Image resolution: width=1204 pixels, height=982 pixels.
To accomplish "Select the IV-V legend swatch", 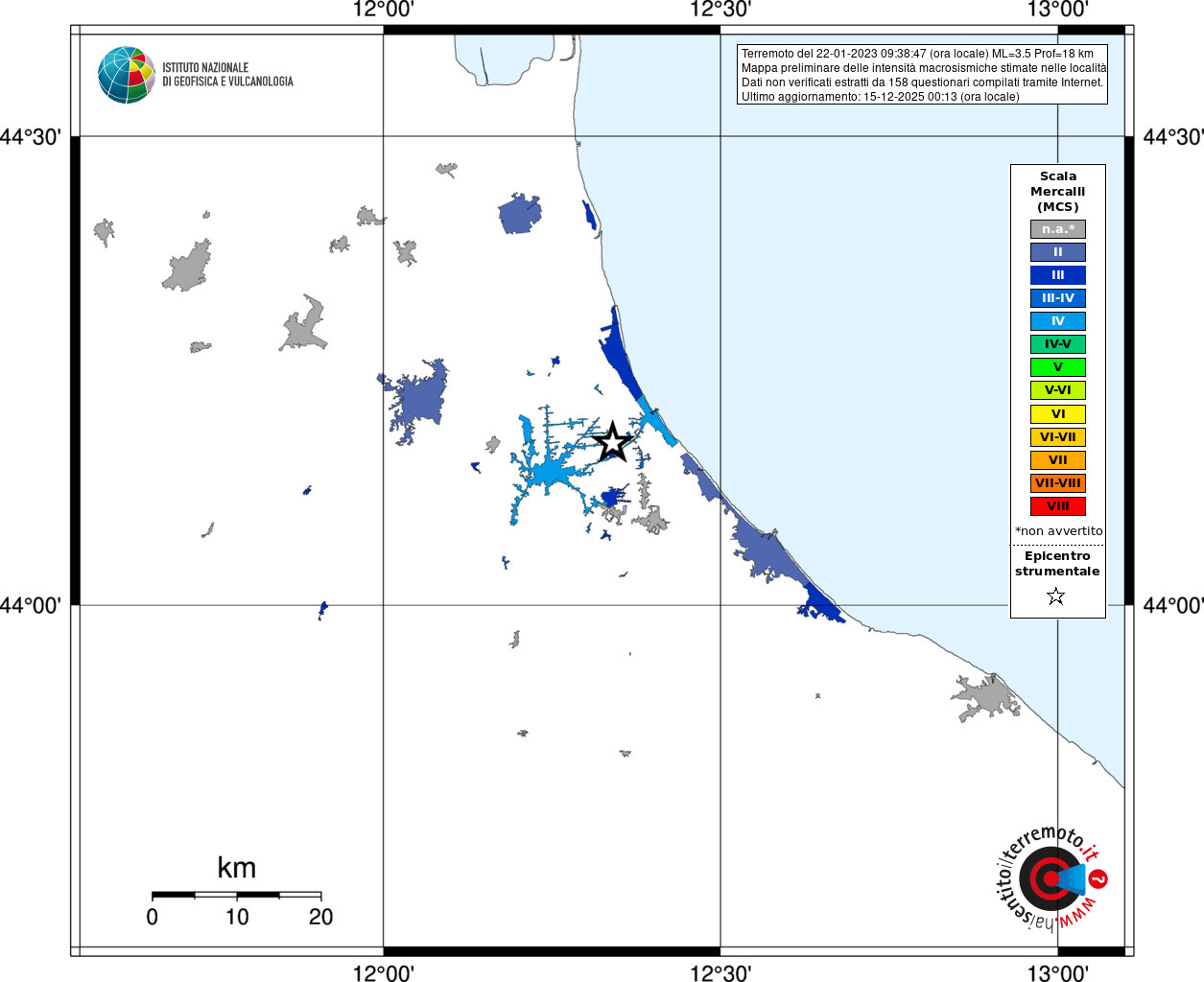I will point(1058,344).
